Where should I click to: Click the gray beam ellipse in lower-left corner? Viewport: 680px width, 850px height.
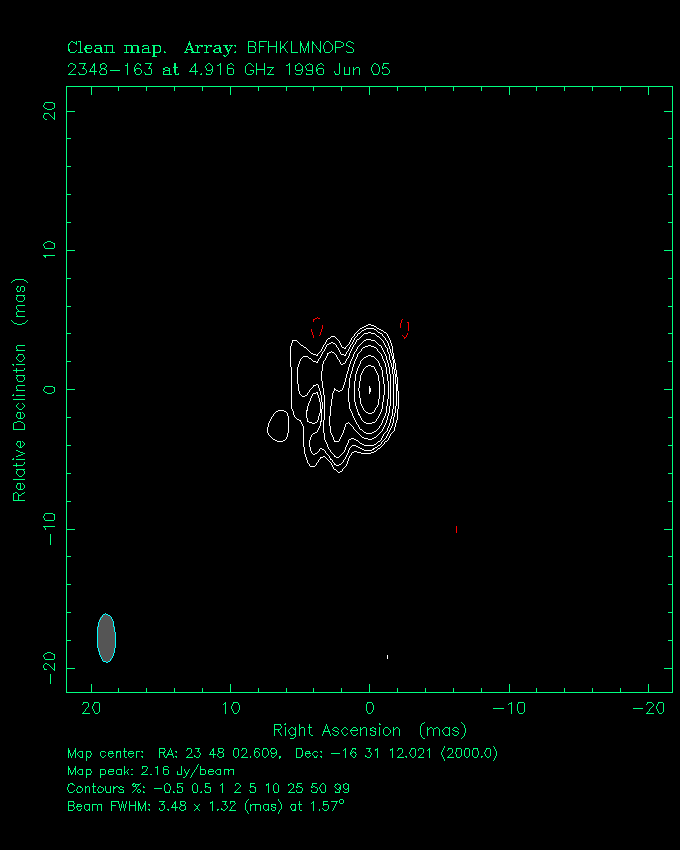tap(106, 637)
